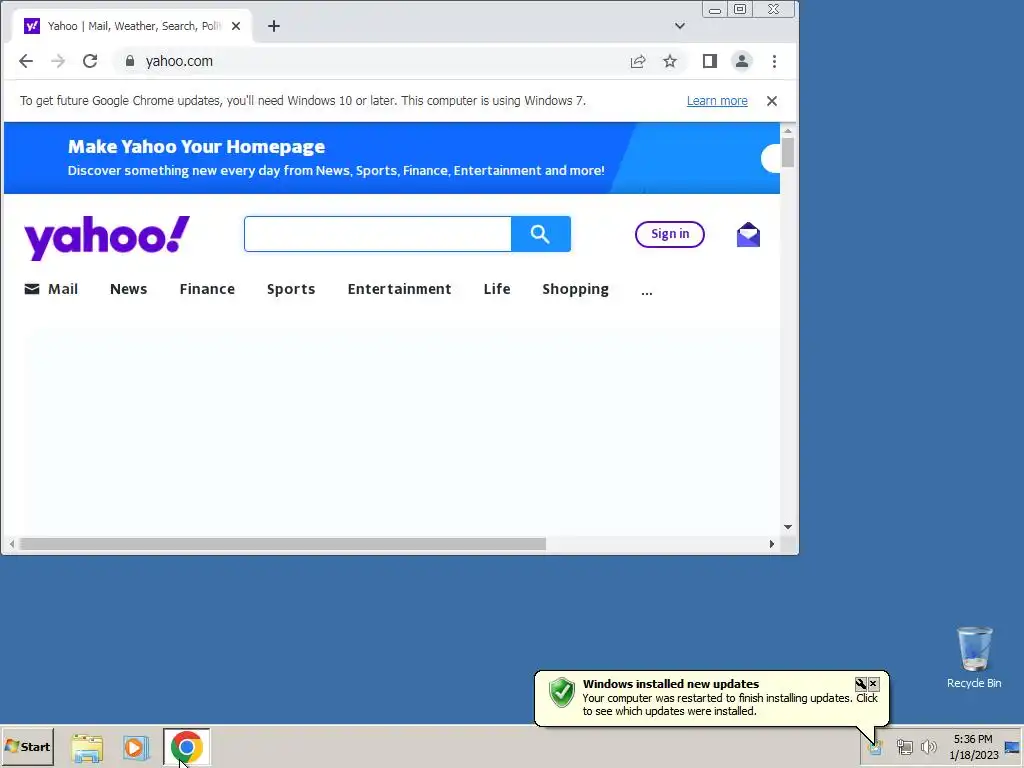
Task: Open the network tray icon
Action: (x=904, y=747)
